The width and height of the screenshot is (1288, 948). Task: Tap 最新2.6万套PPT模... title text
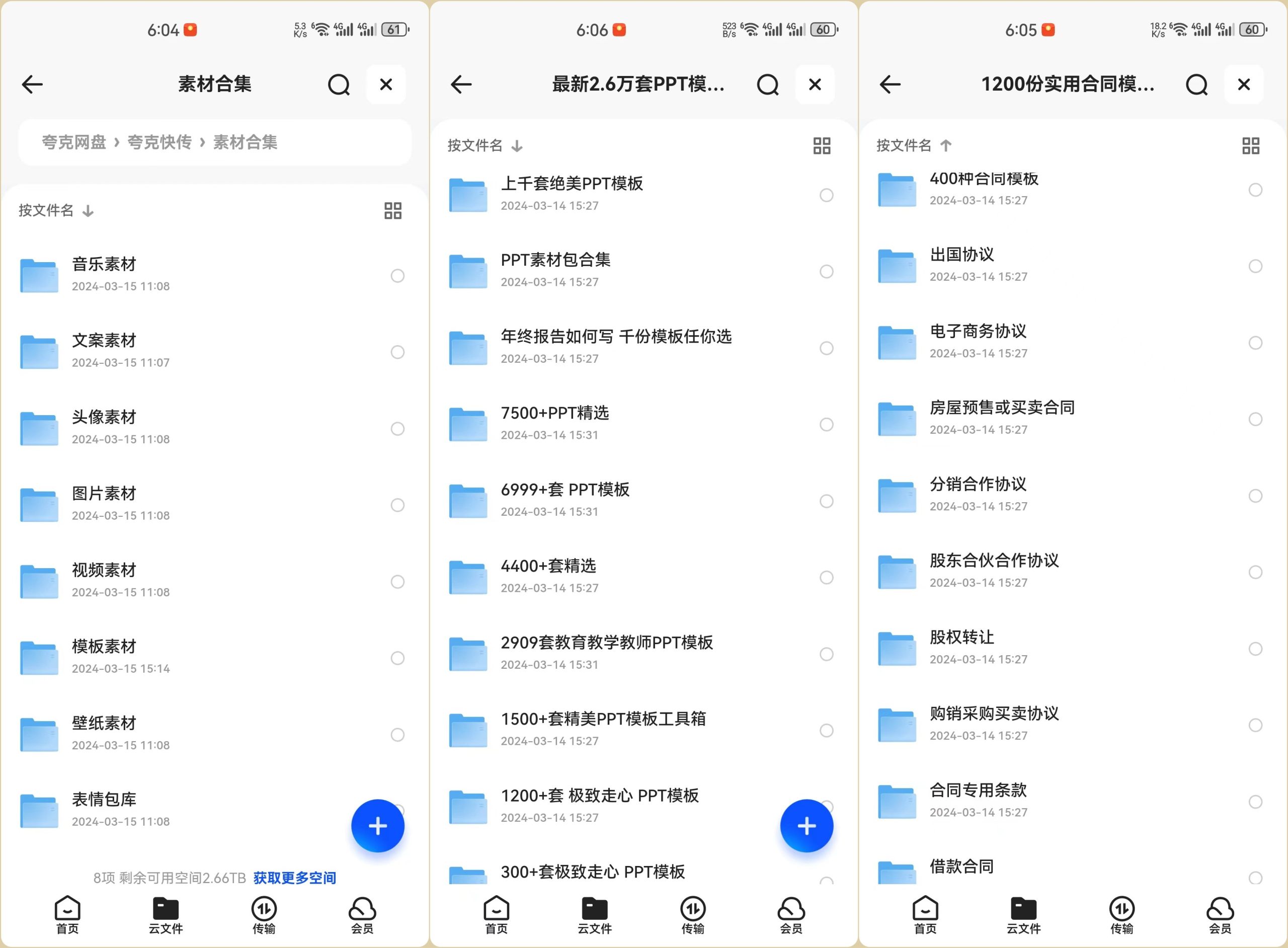[x=638, y=85]
